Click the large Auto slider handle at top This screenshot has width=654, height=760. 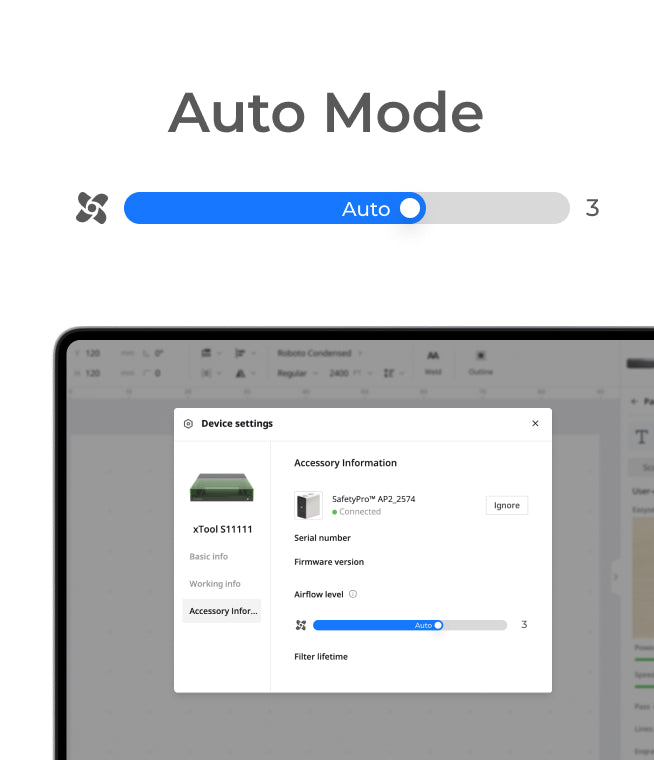[410, 208]
